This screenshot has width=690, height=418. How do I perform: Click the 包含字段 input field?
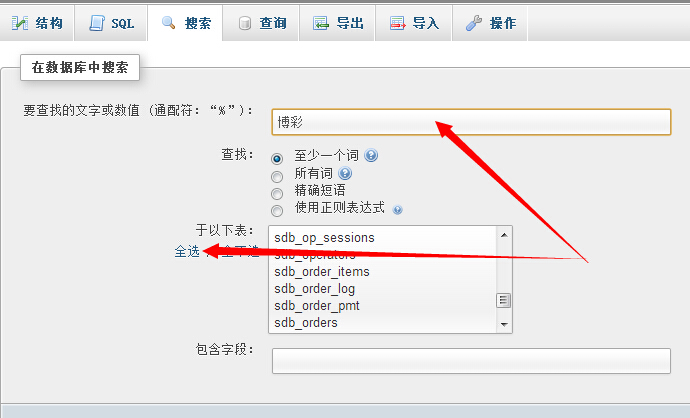pos(470,360)
